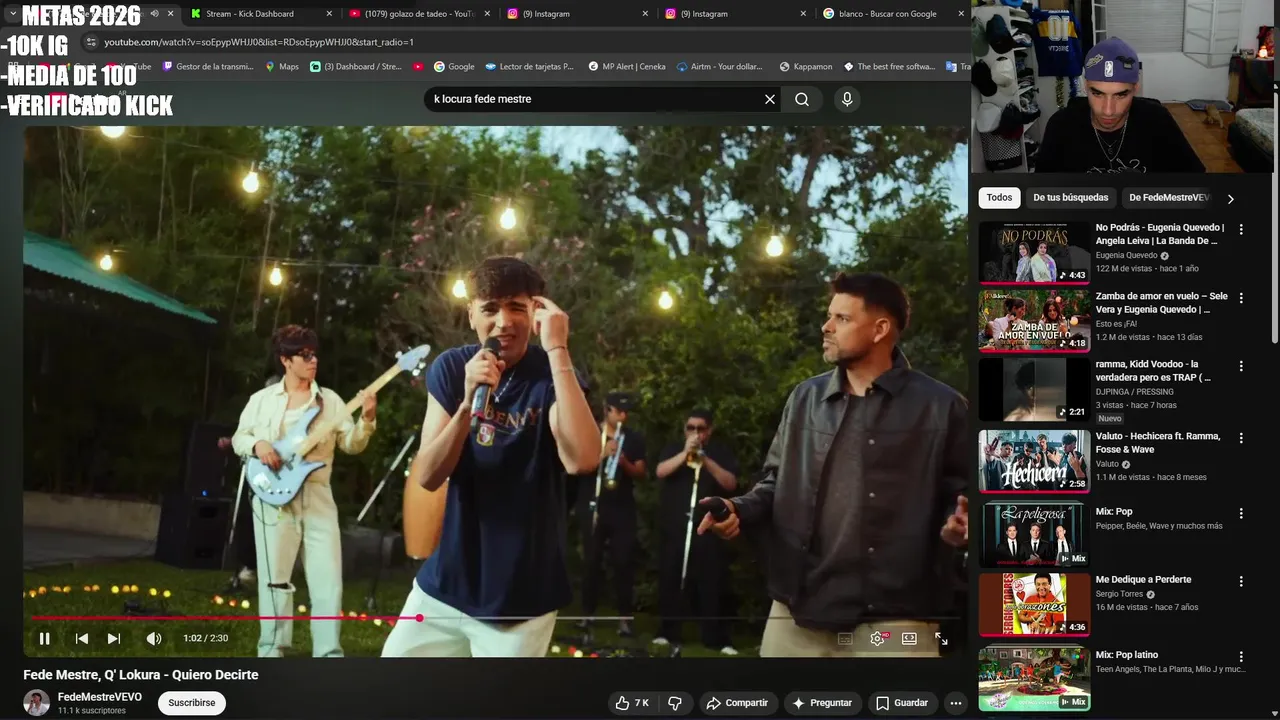Open options menu for Zamba de amor video
The width and height of the screenshot is (1280, 720).
click(x=1241, y=298)
